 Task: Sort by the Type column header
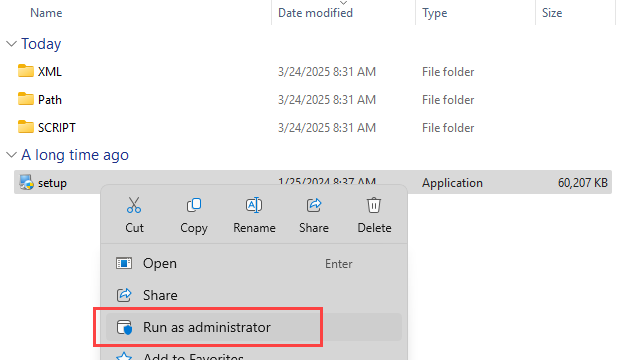[x=434, y=13]
